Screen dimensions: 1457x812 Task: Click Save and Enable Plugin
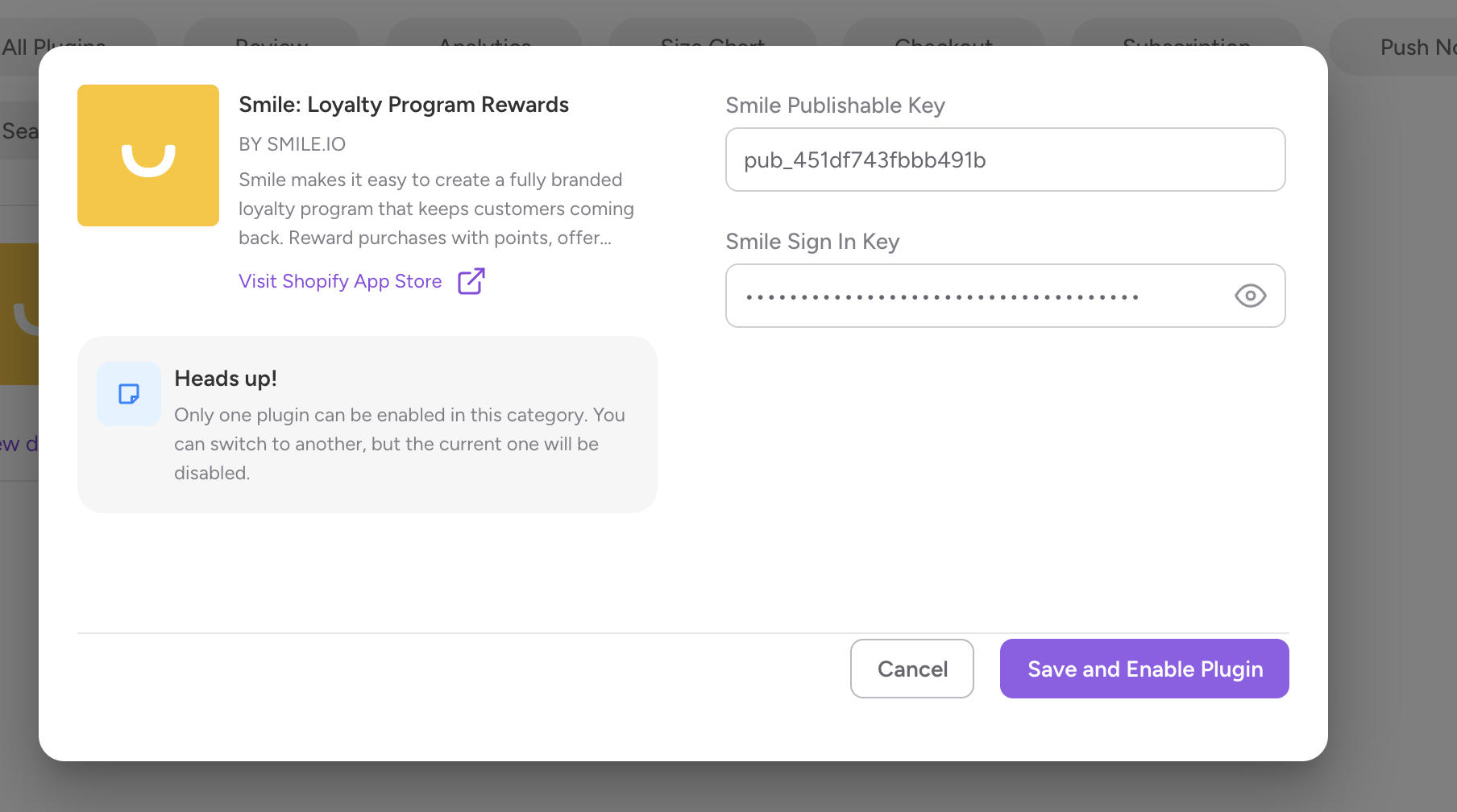[1144, 669]
